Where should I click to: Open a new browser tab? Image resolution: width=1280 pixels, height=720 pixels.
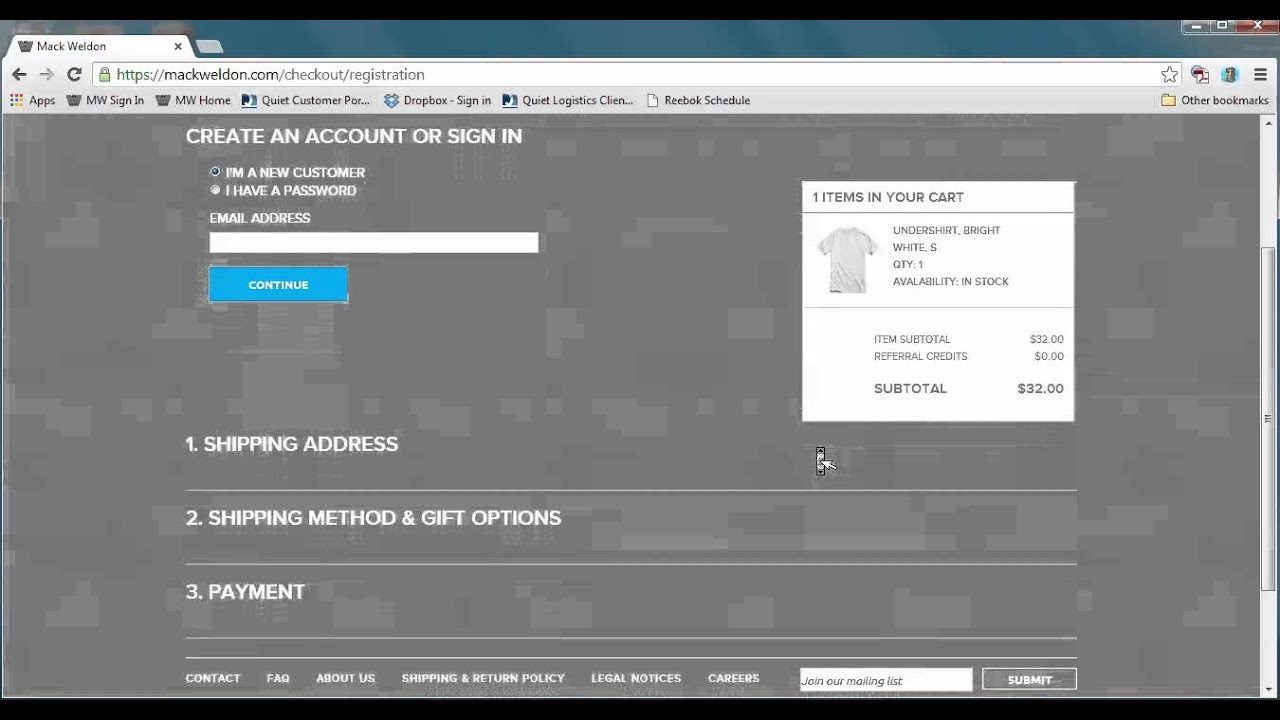(x=209, y=46)
